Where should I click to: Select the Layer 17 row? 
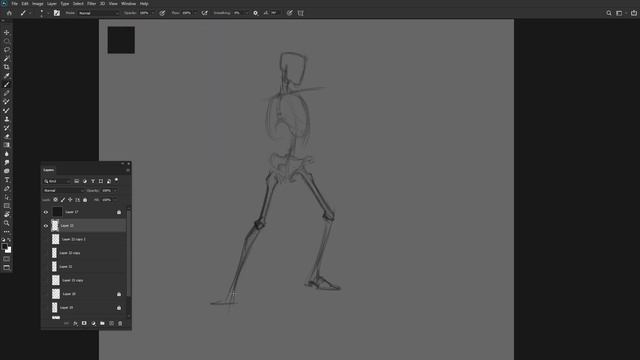pos(83,212)
